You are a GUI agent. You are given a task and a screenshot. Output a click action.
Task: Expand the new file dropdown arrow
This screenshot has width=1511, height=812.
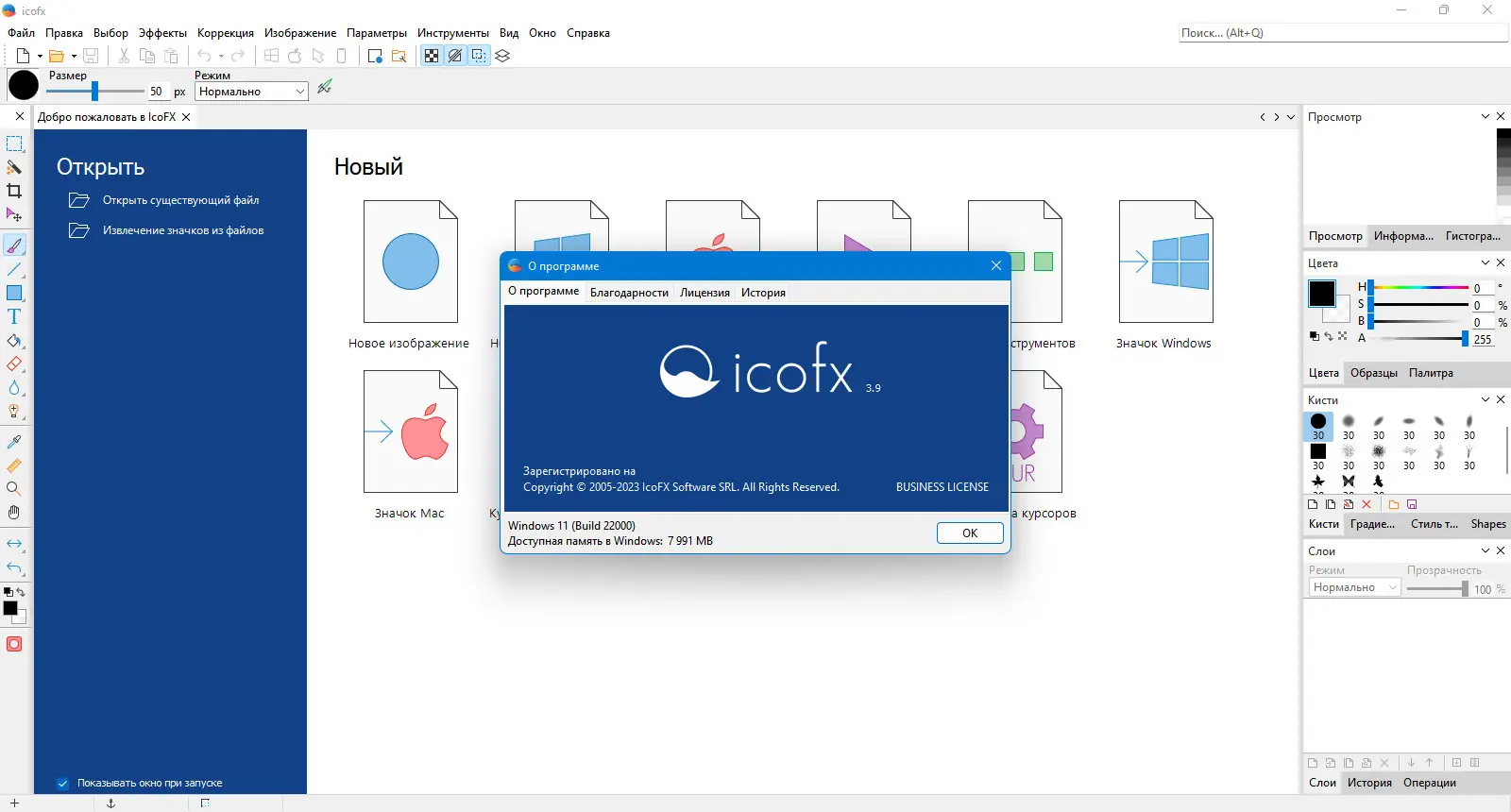[40, 56]
